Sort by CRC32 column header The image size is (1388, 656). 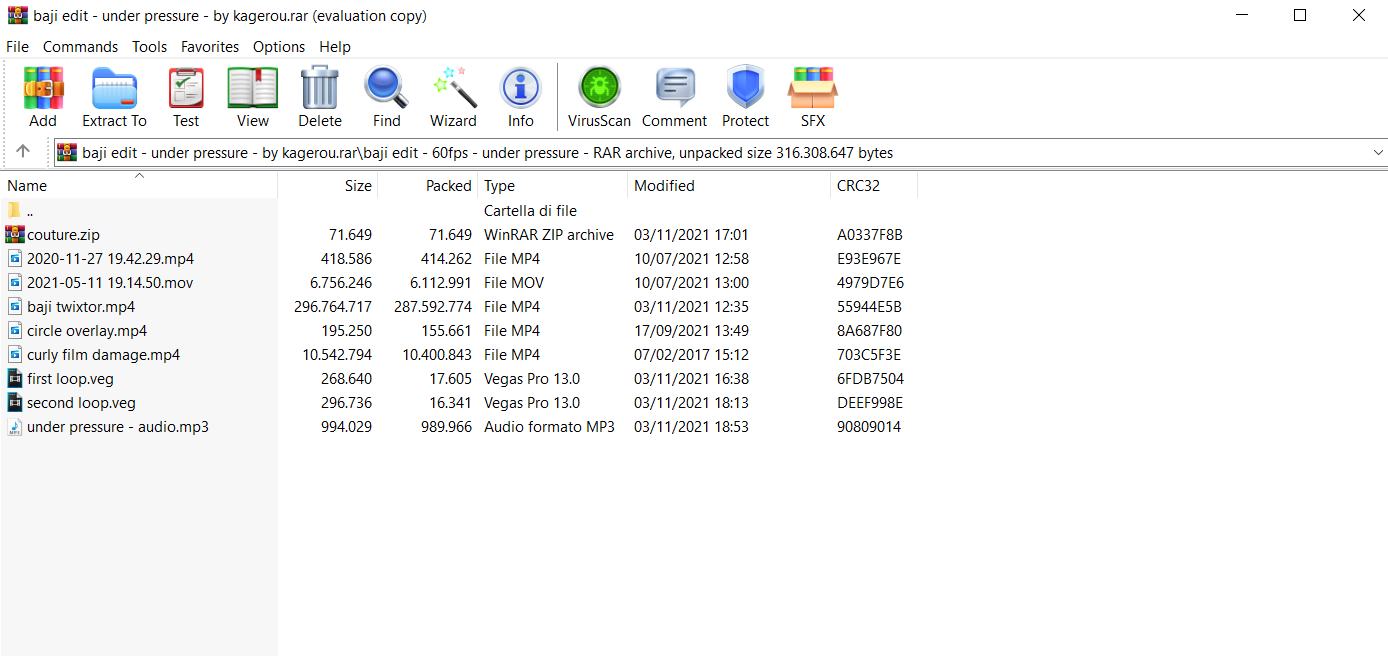pyautogui.click(x=874, y=186)
